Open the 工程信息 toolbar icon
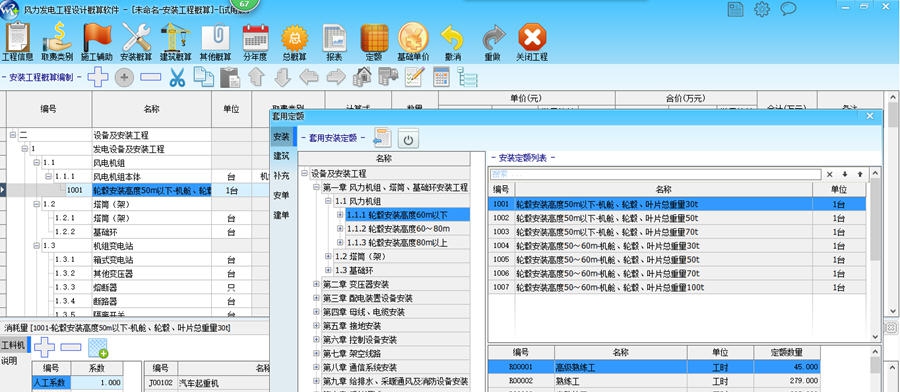This screenshot has height=392, width=900. (x=17, y=41)
